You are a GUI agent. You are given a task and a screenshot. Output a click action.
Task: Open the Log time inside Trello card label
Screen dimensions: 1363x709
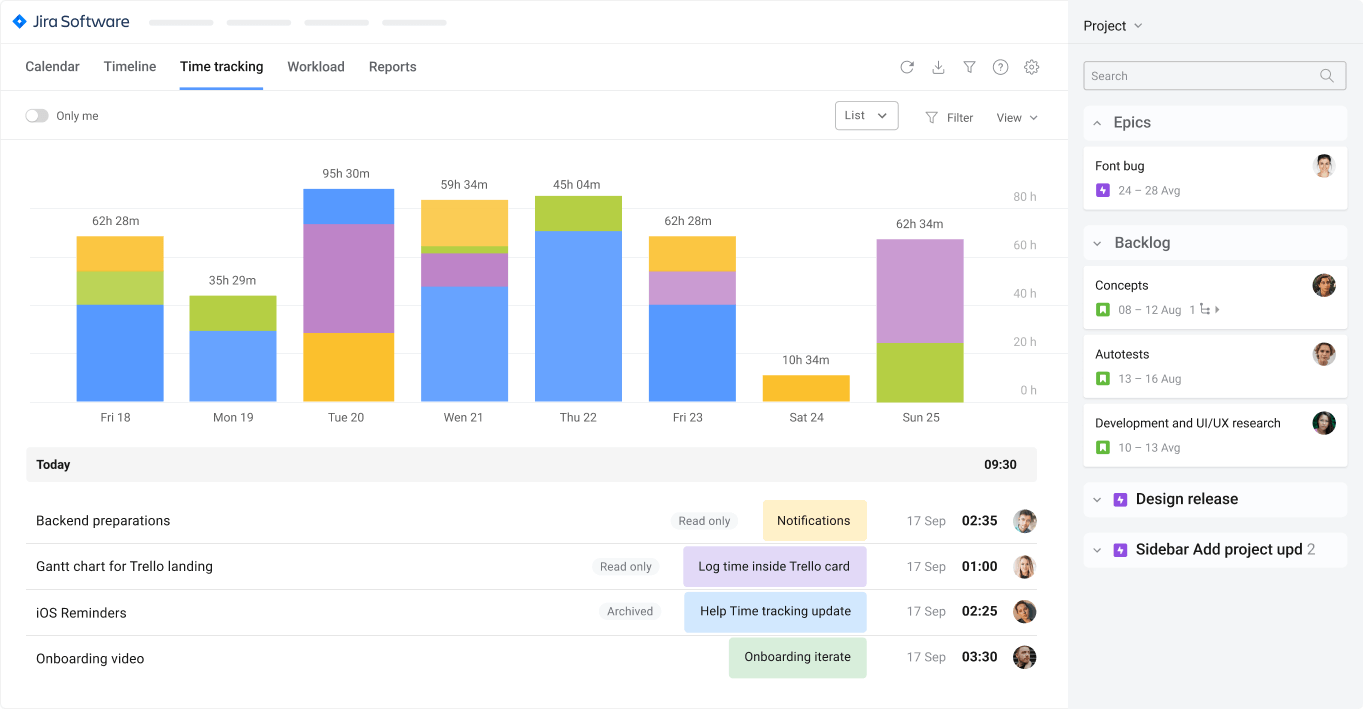[x=774, y=566]
